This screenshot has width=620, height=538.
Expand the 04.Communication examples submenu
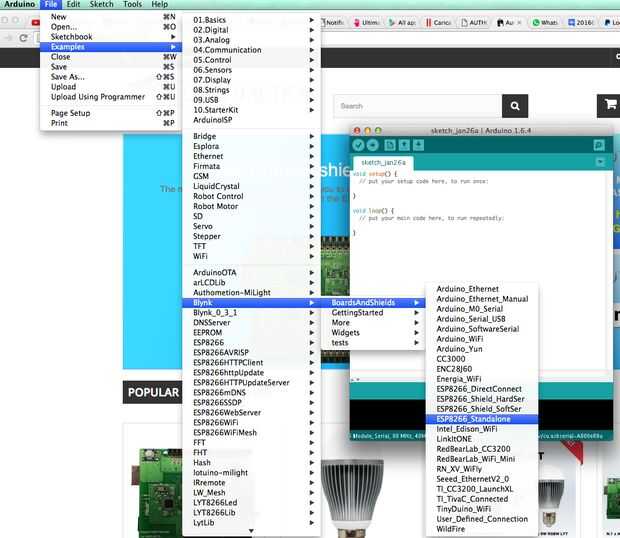click(x=251, y=50)
